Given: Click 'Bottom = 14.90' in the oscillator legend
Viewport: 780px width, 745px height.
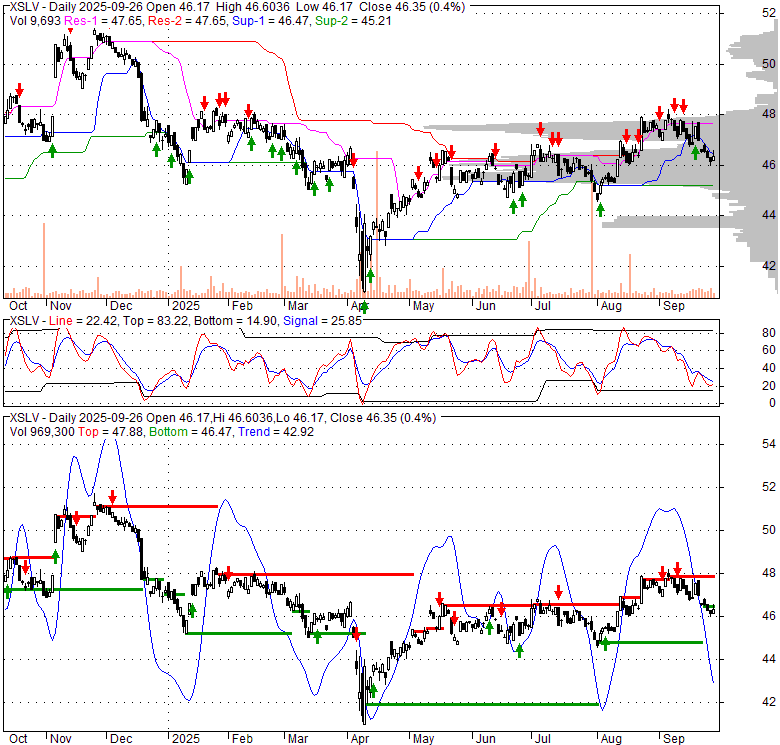Looking at the screenshot, I should point(236,321).
